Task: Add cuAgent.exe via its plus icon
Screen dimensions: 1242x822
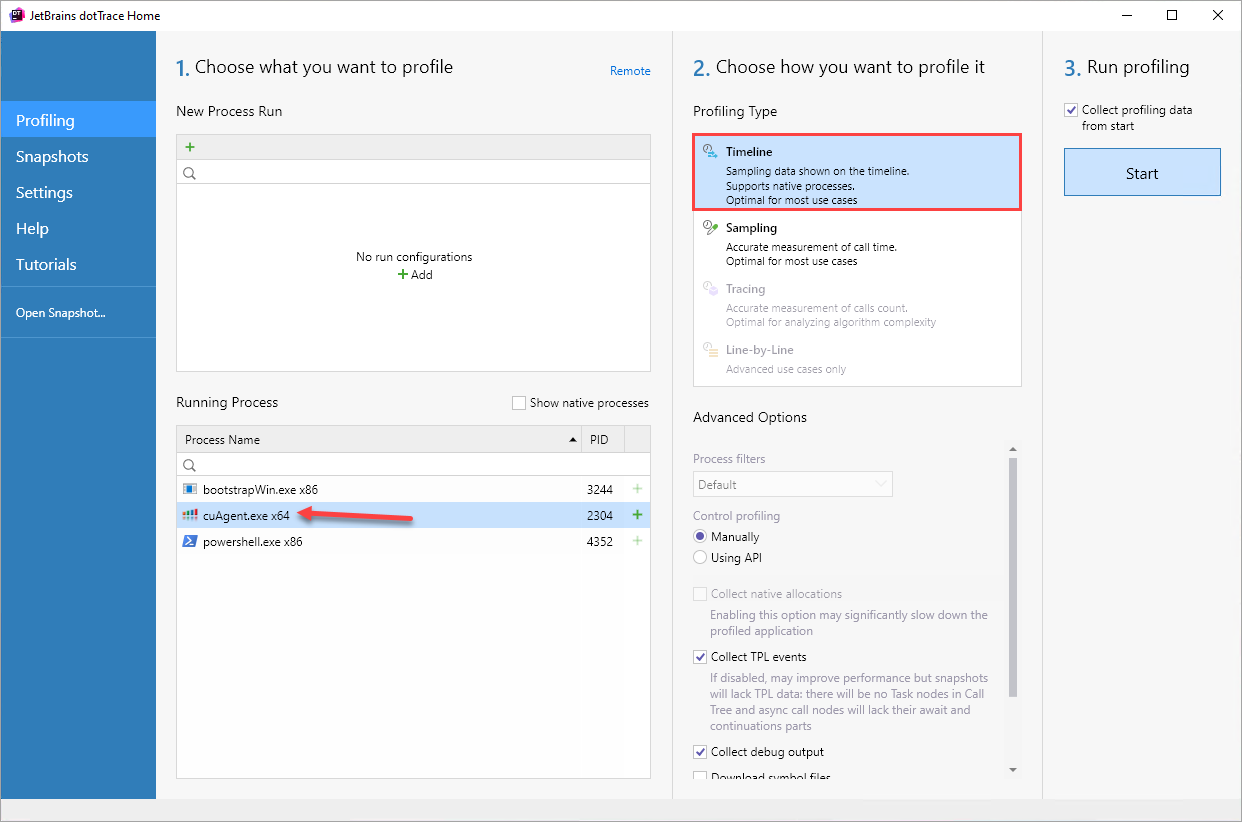Action: pos(637,515)
